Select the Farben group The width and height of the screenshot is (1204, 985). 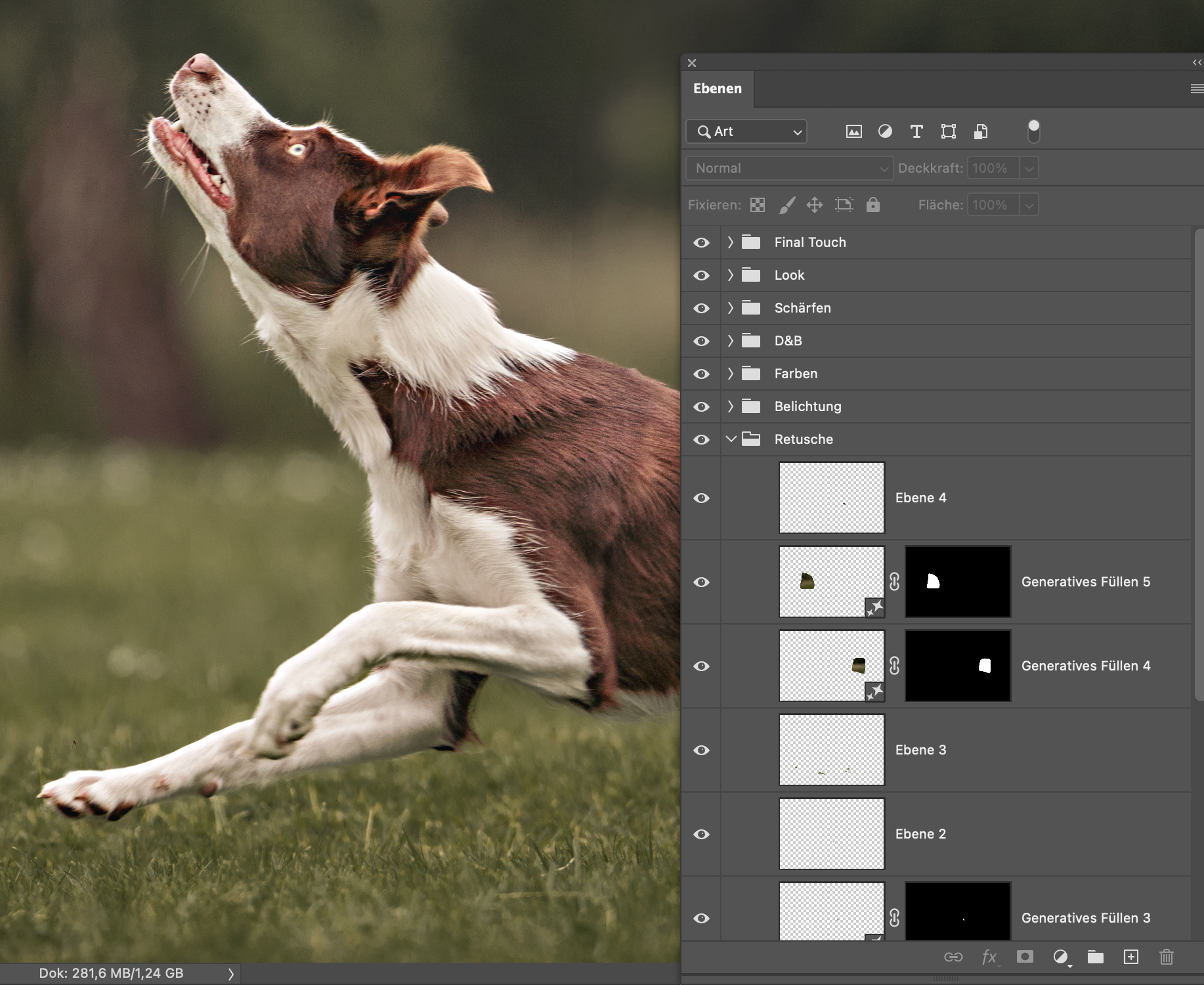coord(796,374)
